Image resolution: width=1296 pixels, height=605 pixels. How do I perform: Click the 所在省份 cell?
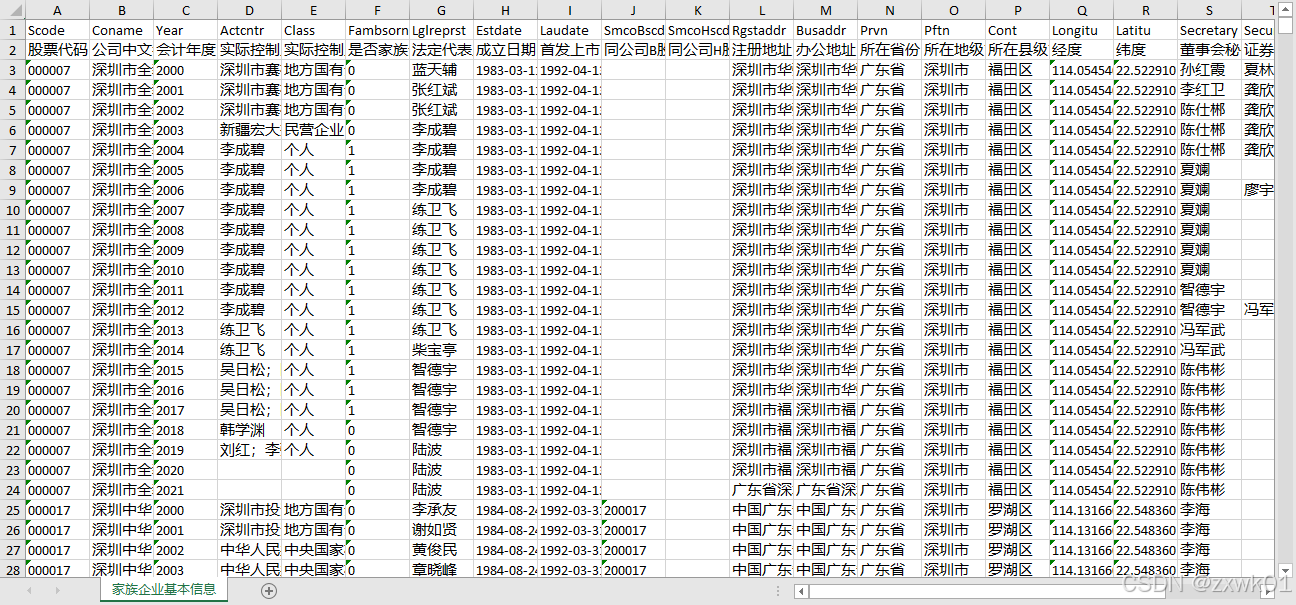(889, 50)
